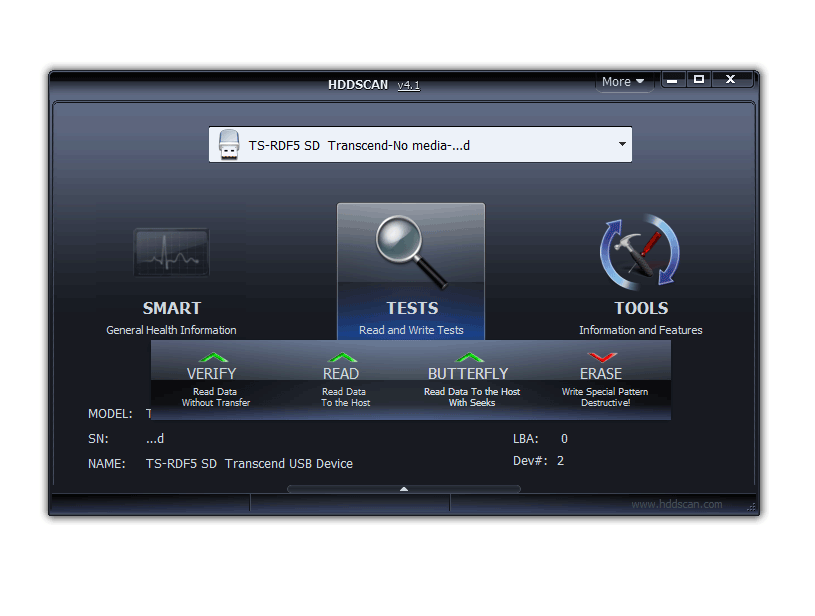Click the green arrow above VERIFY

pos(212,357)
